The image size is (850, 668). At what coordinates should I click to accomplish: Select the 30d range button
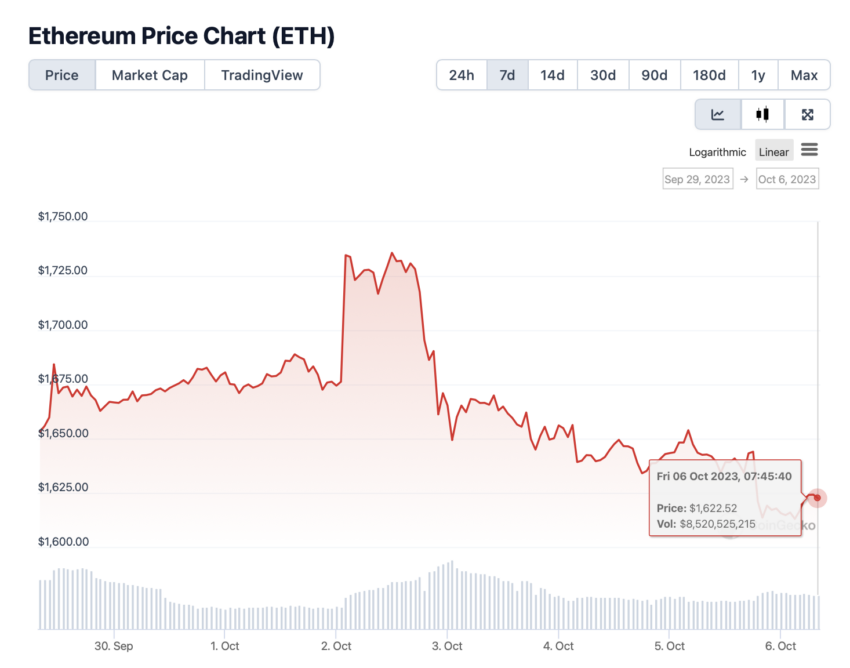603,75
